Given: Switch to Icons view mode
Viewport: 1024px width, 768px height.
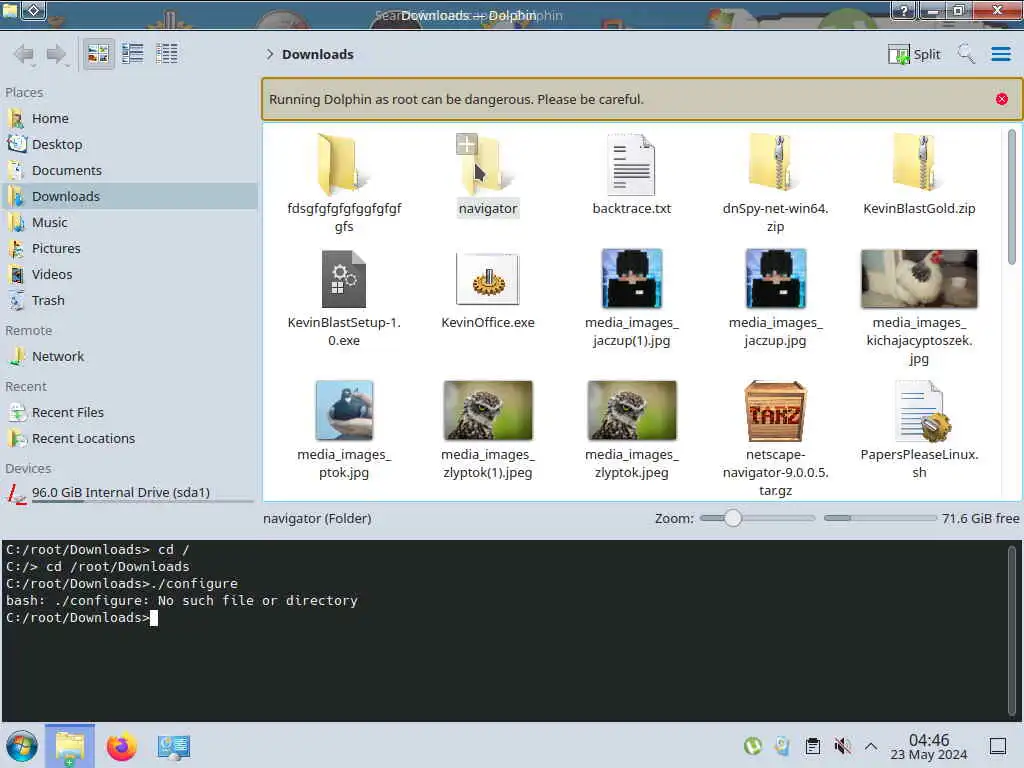Looking at the screenshot, I should point(98,54).
